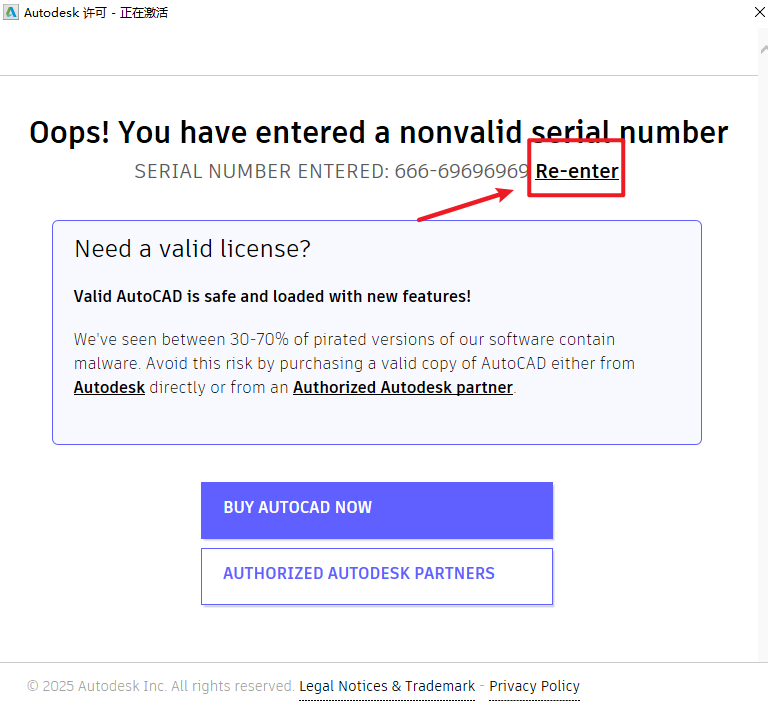Open Legal Notices & Trademark link
Screen dimensions: 768x716
(387, 686)
